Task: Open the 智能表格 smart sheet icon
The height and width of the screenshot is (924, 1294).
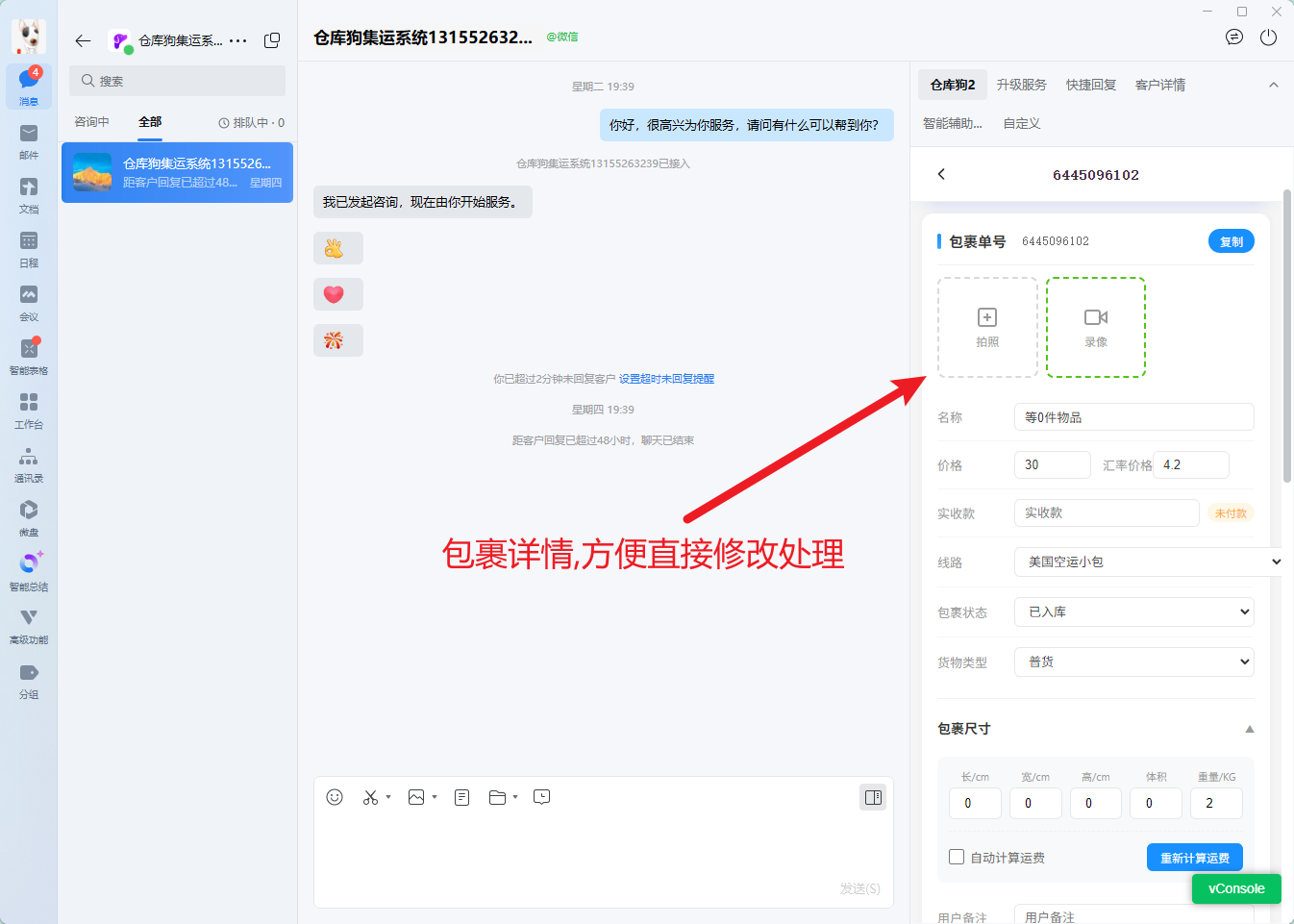Action: (x=29, y=356)
